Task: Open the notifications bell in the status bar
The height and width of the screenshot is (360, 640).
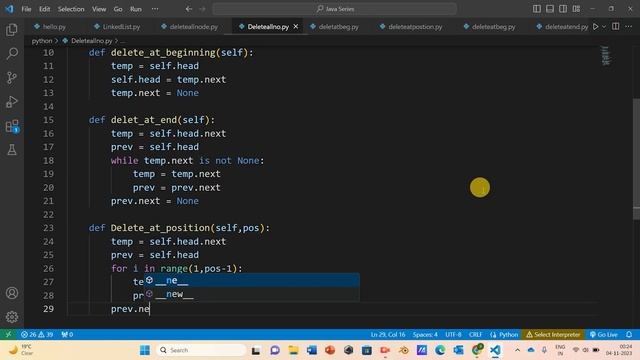Action: [629, 334]
